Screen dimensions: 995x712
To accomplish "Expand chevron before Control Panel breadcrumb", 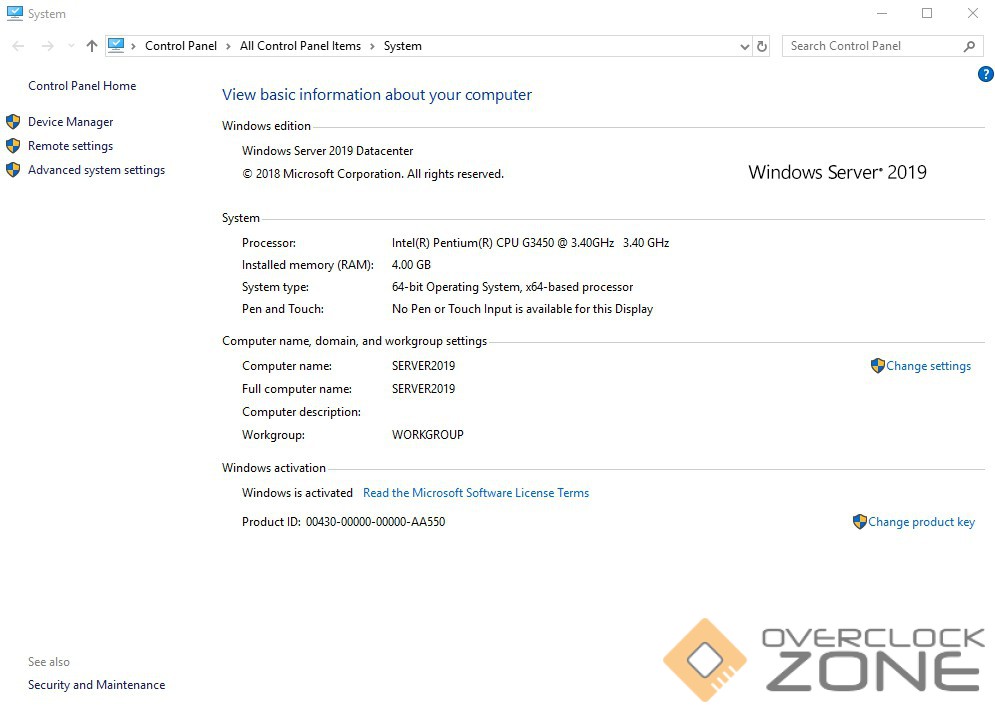I will 133,46.
